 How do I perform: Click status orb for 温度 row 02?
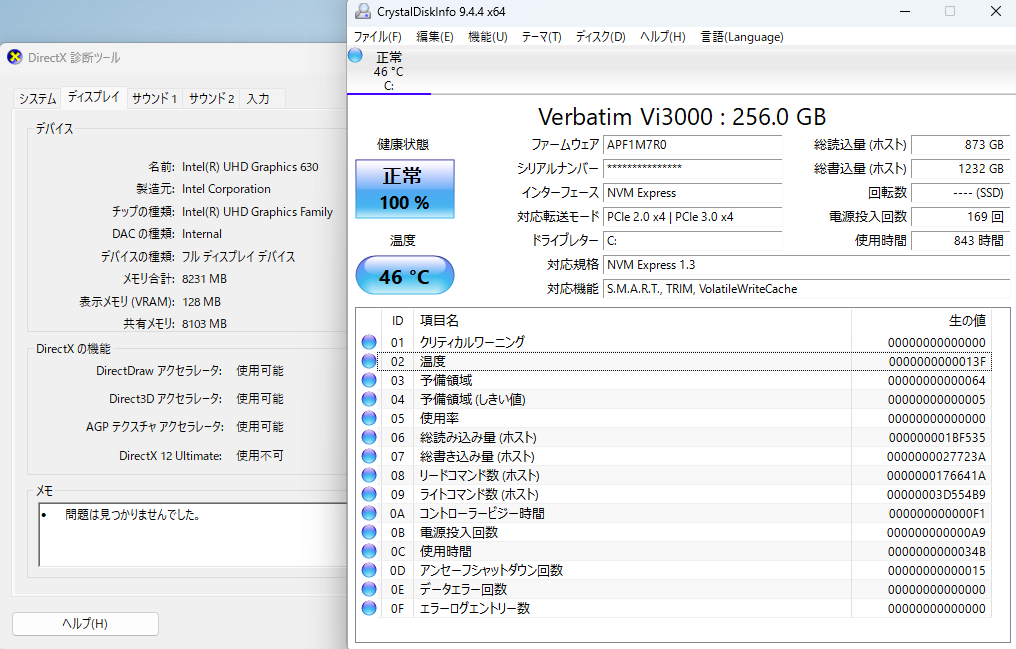pos(369,361)
